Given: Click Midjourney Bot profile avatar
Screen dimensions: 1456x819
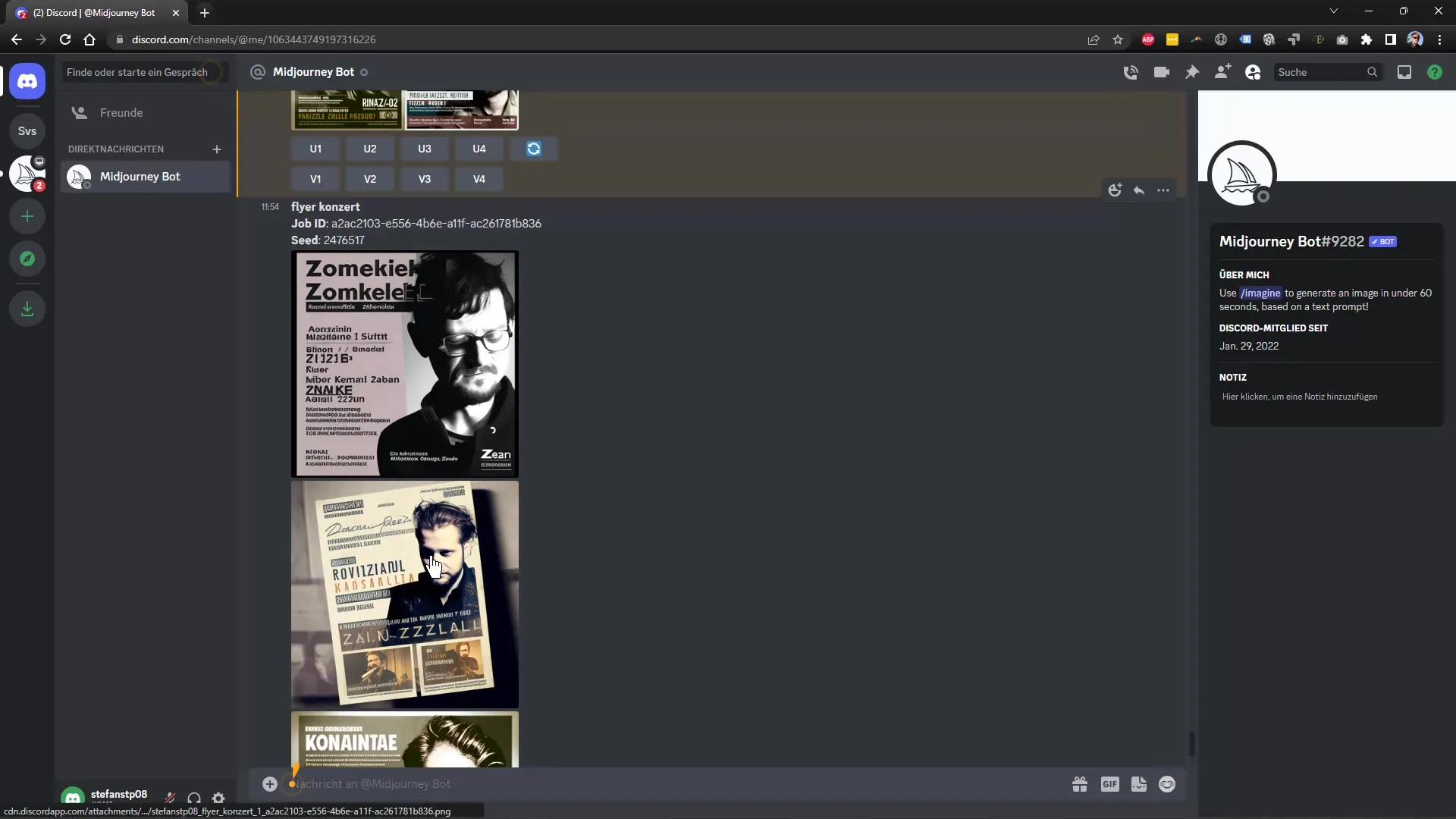Looking at the screenshot, I should [1242, 174].
